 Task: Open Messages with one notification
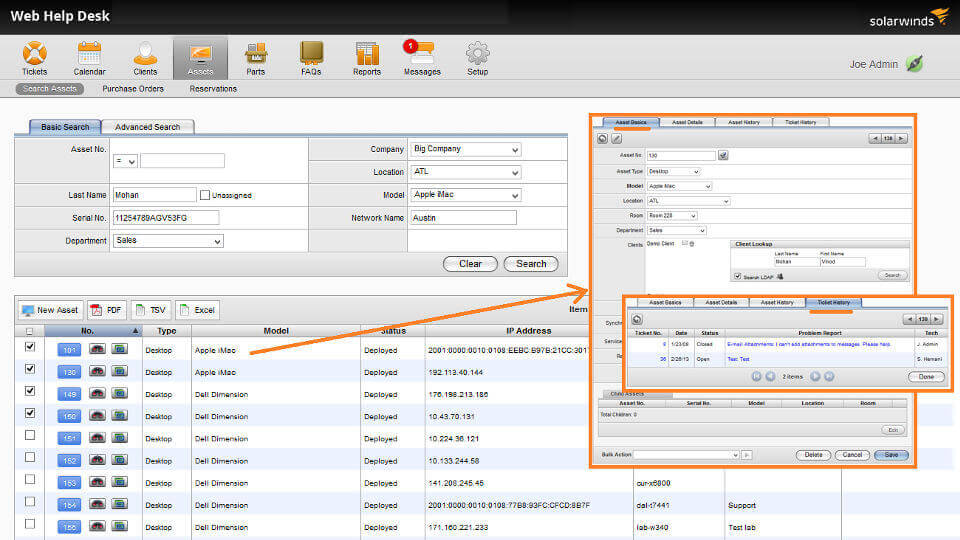point(421,54)
